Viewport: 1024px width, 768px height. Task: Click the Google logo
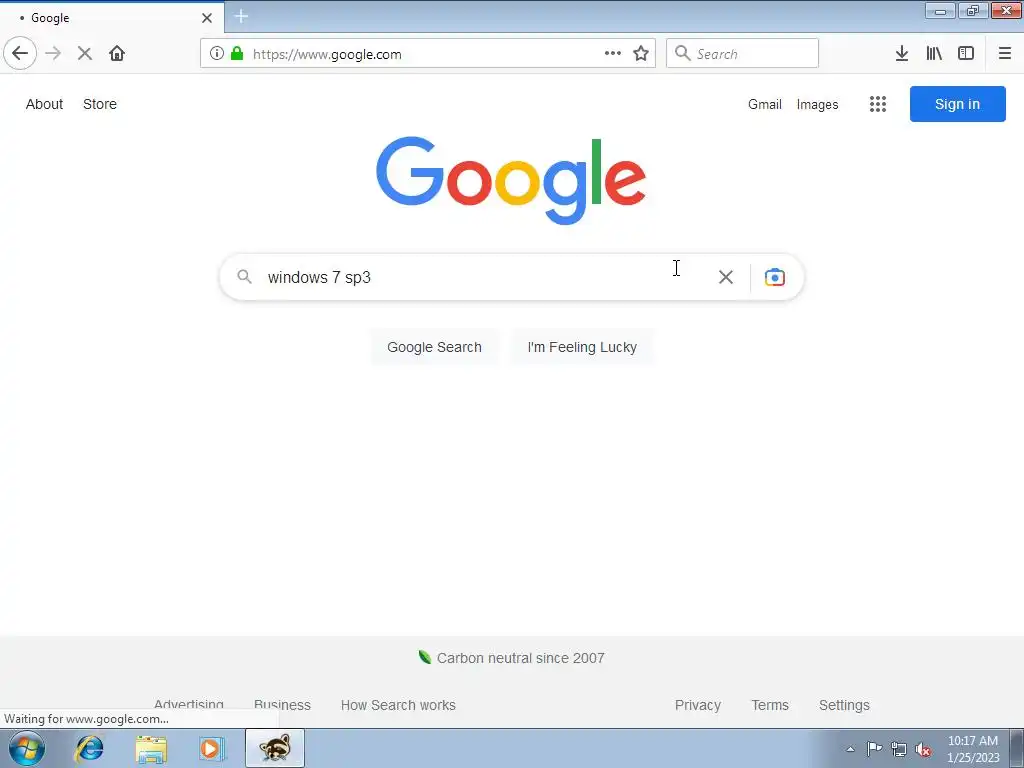(x=511, y=181)
